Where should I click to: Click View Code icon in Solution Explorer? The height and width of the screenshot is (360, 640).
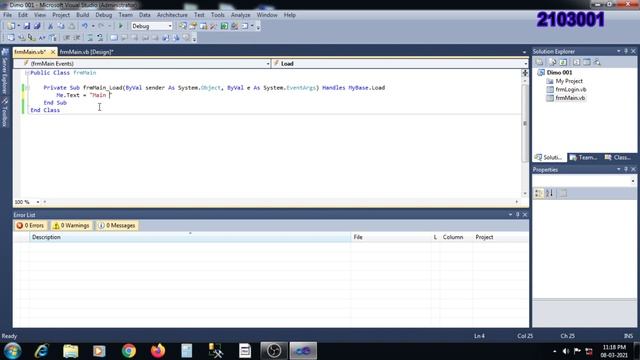(576, 62)
